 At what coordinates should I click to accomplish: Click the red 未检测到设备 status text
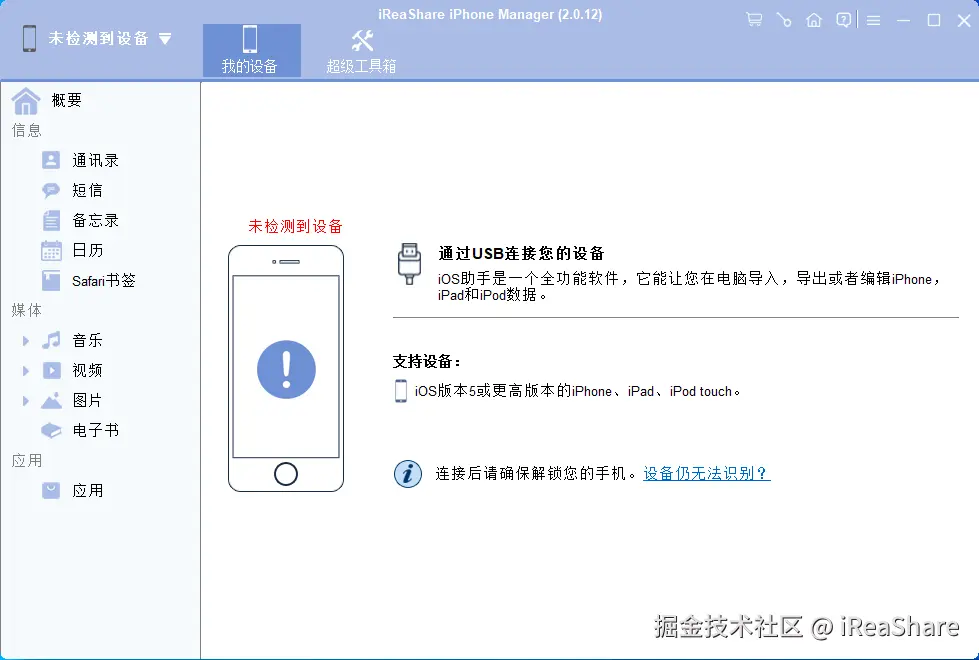coord(295,226)
